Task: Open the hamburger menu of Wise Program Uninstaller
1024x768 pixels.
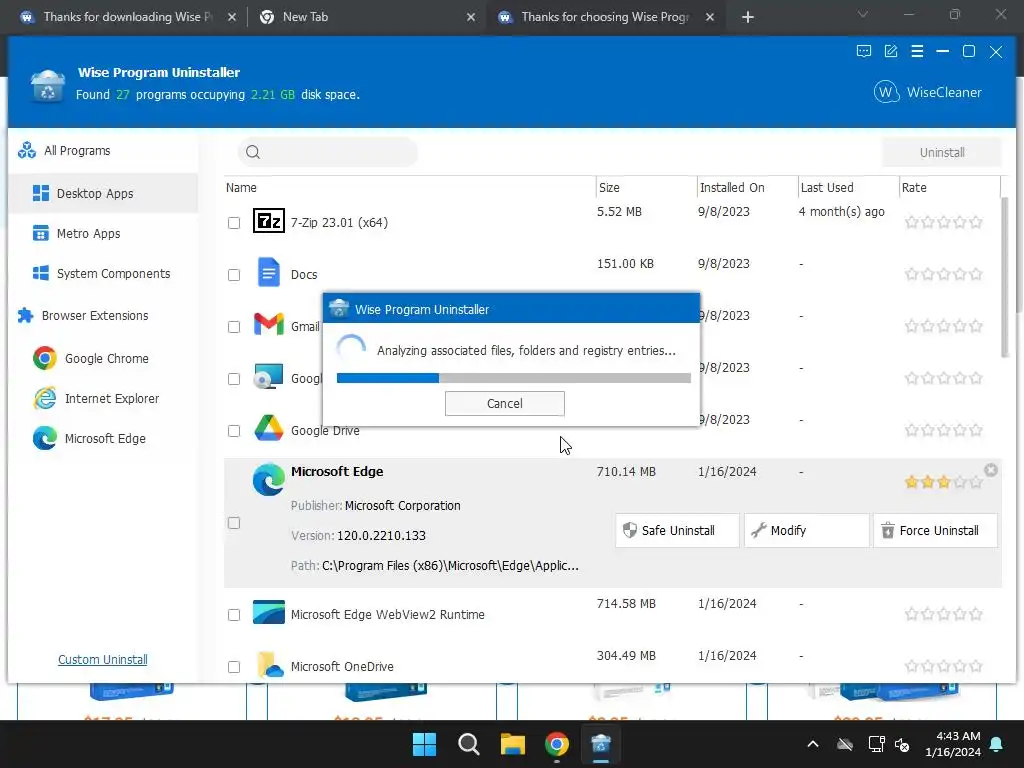Action: tap(917, 52)
